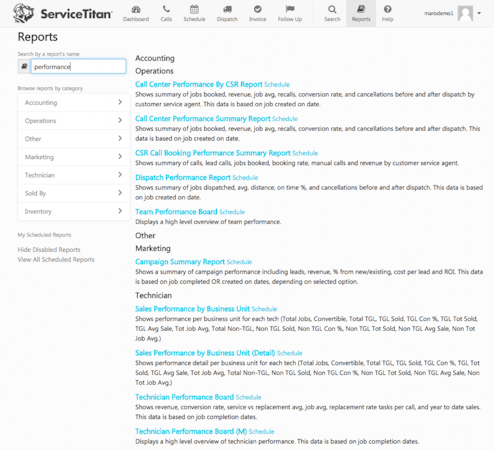Screen dimensions: 494x450
Task: Open the Help question mark icon
Action: [x=387, y=9]
